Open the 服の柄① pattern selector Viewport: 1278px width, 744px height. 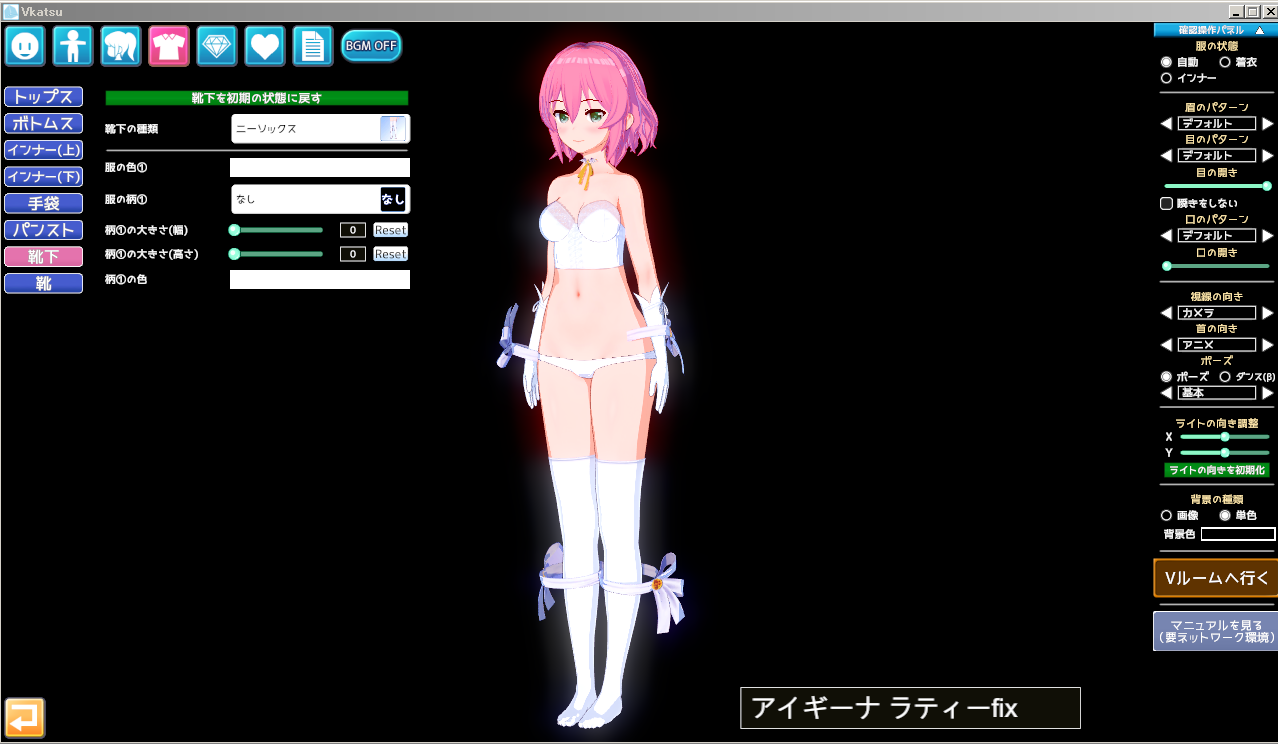pos(320,199)
